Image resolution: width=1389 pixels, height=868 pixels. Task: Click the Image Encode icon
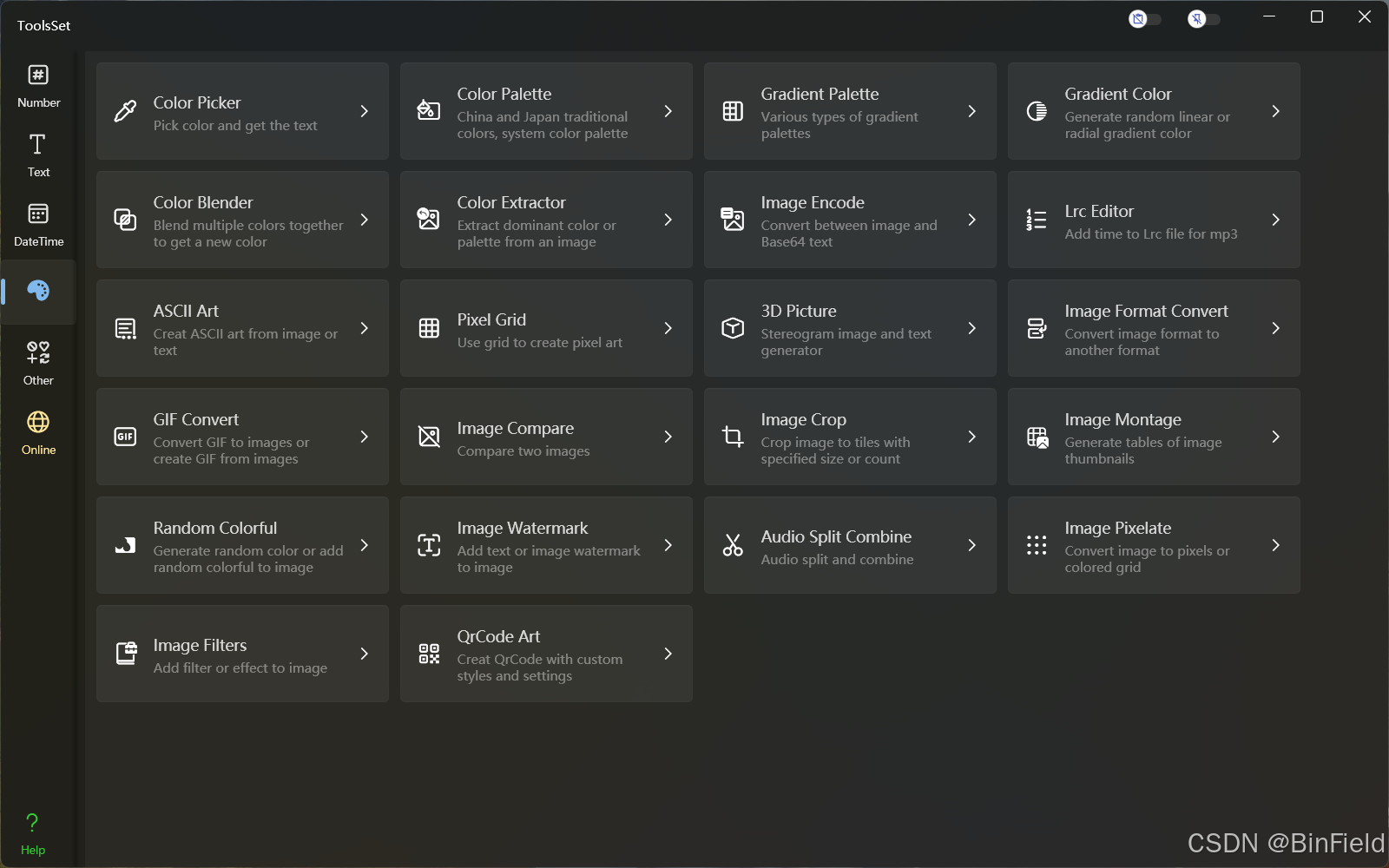pos(733,220)
